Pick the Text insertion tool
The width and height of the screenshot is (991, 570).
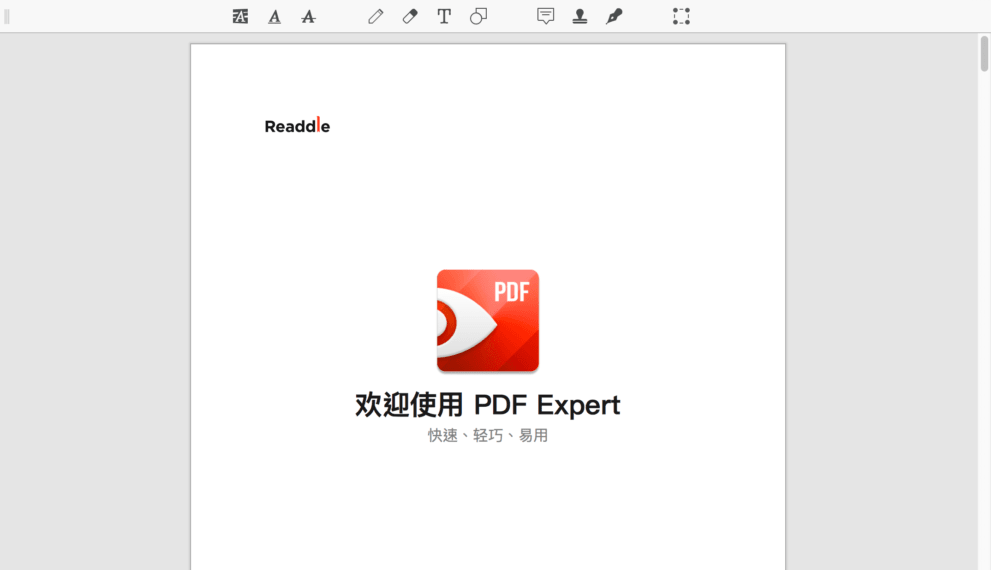[444, 16]
